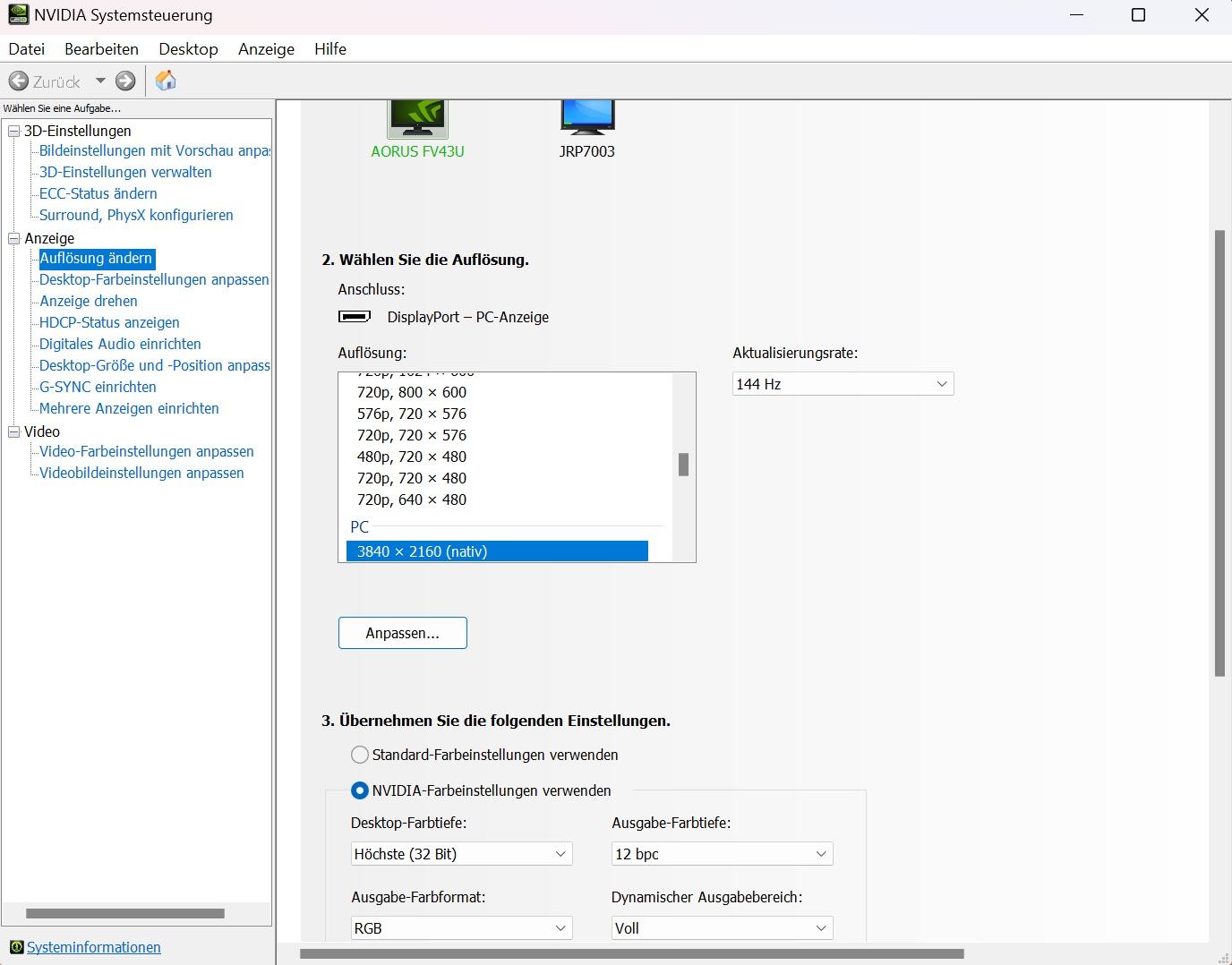
Task: Open Video-Farbeinstellungen anpassen
Action: click(147, 451)
